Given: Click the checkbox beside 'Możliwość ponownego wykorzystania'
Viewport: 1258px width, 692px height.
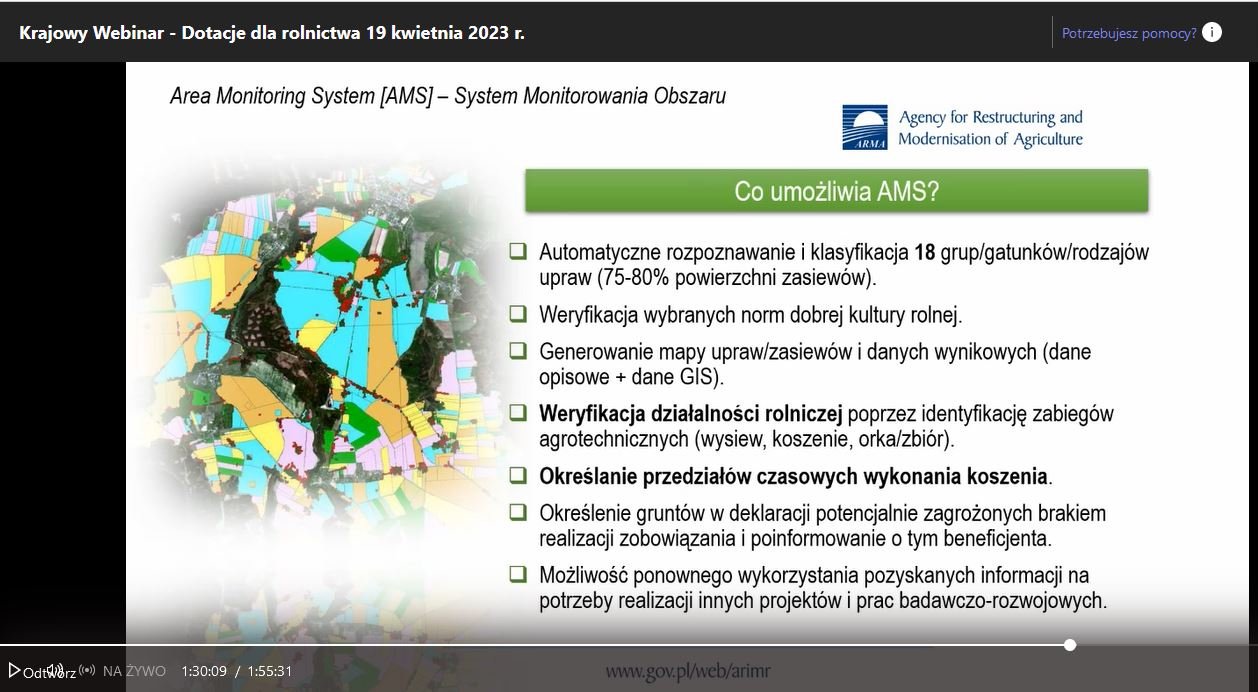Looking at the screenshot, I should (517, 574).
